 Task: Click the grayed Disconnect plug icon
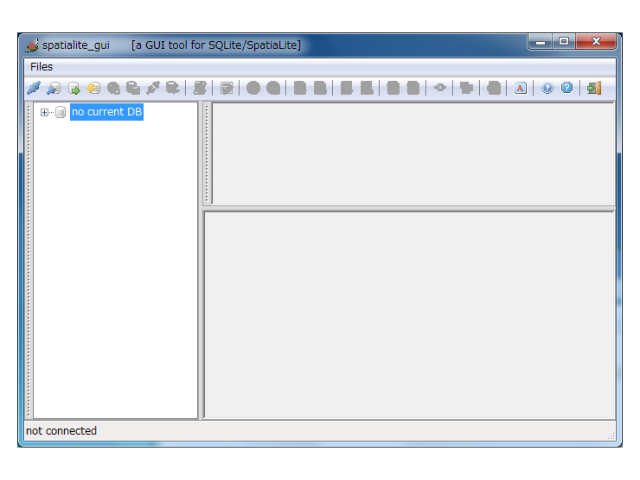[x=153, y=88]
